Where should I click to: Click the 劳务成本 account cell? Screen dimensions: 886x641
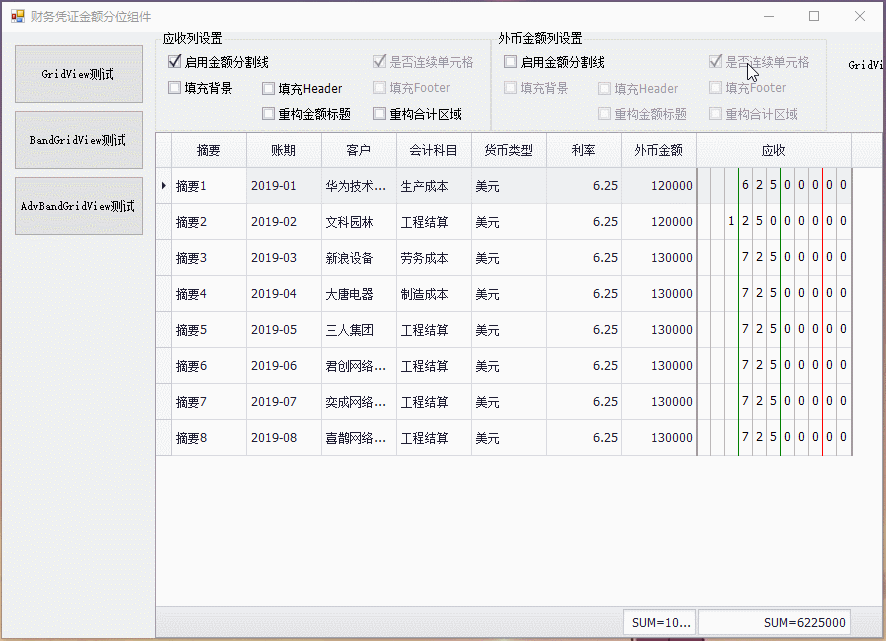pos(434,258)
